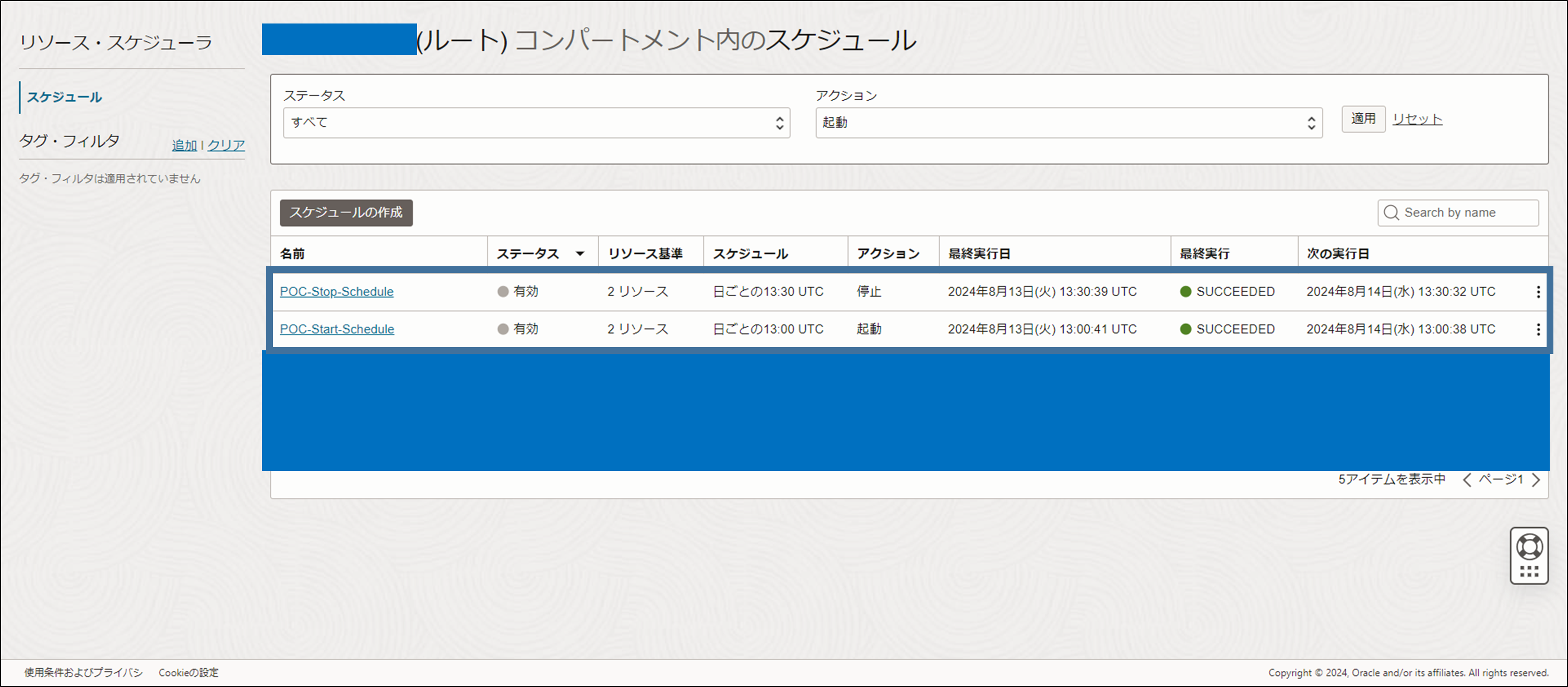Open Cookieの設定 footer link

point(188,672)
